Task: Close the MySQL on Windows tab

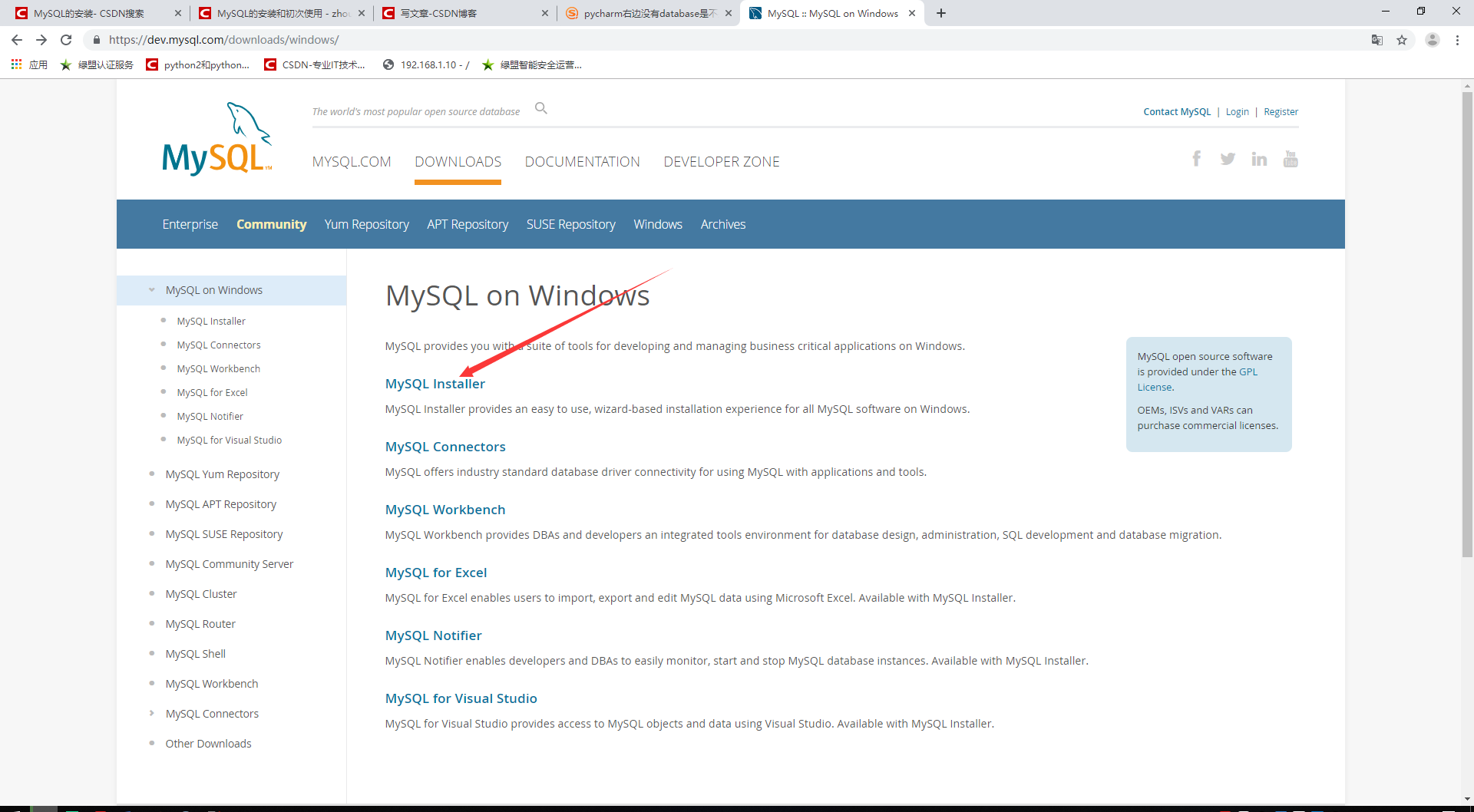Action: coord(912,13)
